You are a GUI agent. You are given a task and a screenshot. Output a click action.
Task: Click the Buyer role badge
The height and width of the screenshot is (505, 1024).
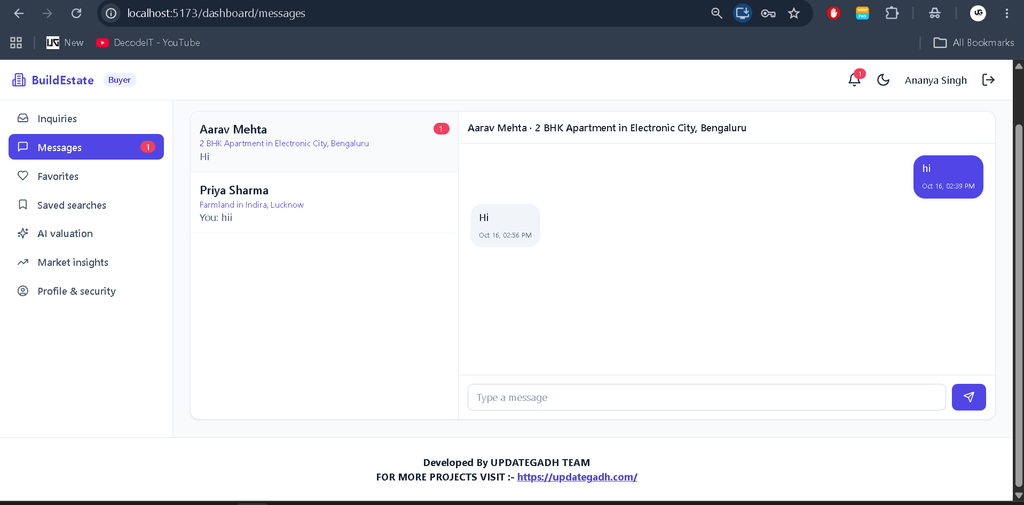[120, 80]
